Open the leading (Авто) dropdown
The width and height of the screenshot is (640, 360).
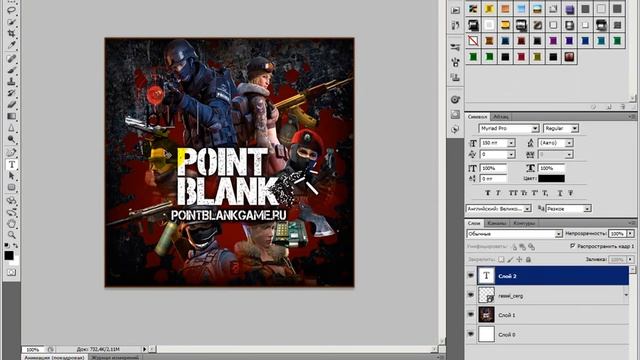569,143
